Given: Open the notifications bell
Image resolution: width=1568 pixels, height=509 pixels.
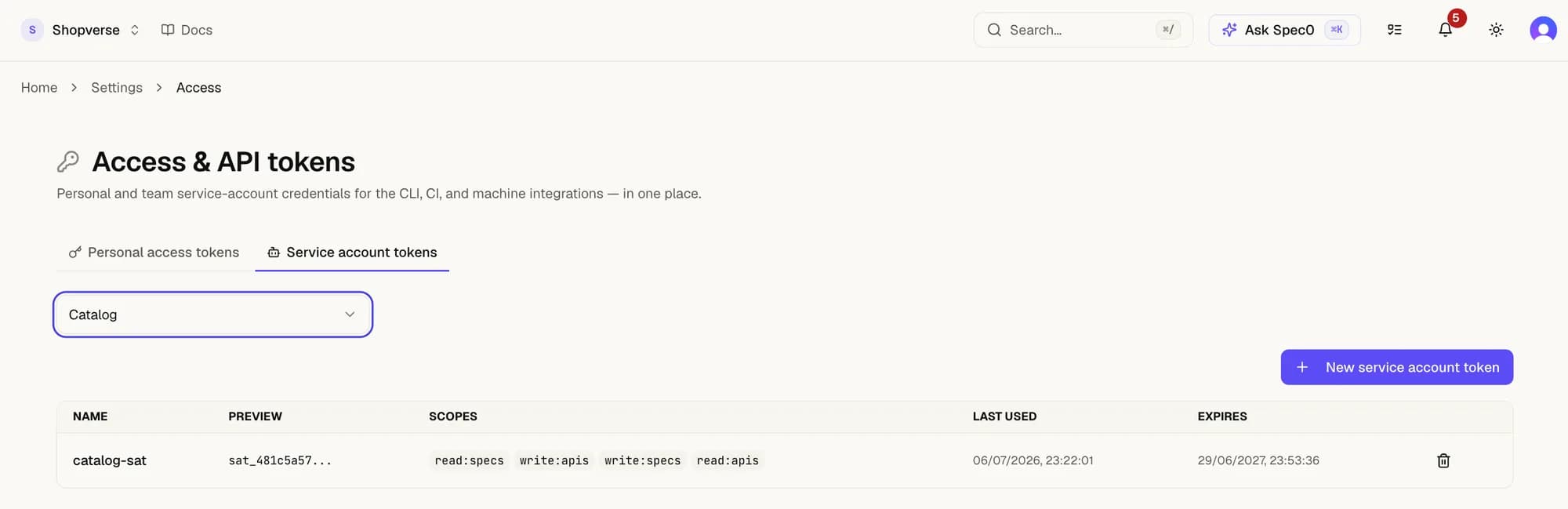Looking at the screenshot, I should 1445,30.
